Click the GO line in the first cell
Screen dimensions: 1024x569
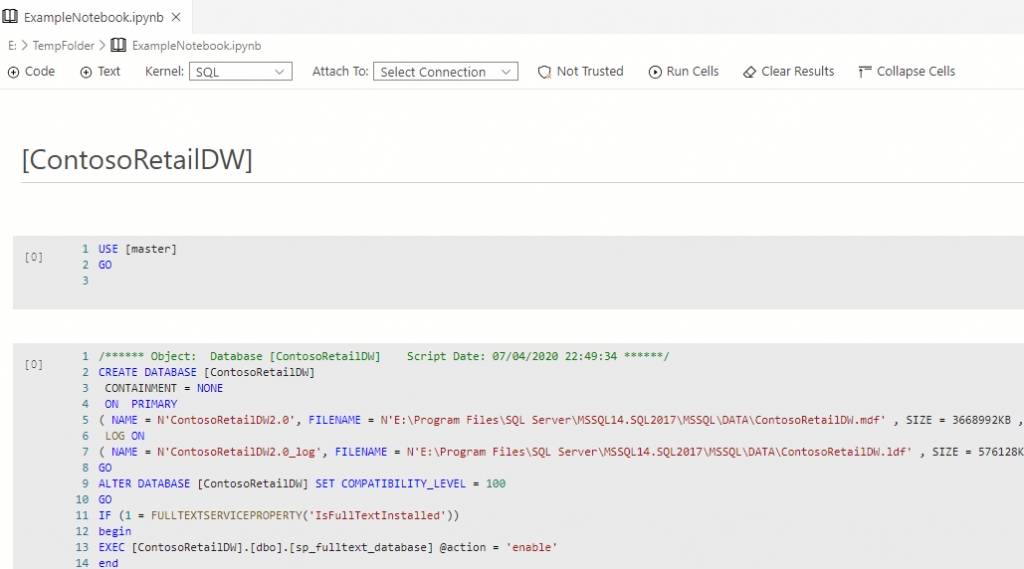pyautogui.click(x=105, y=265)
